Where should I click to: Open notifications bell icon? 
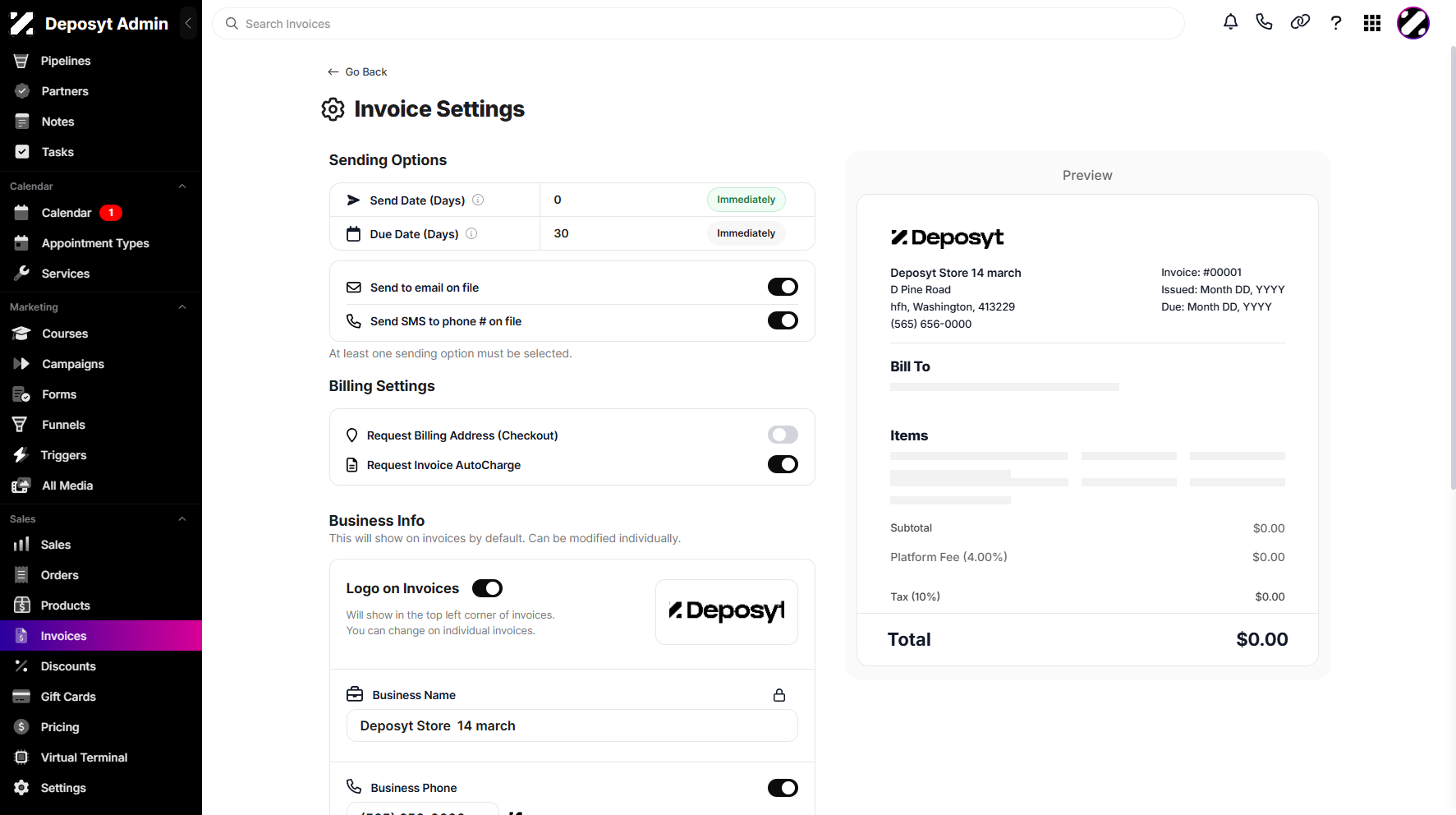pyautogui.click(x=1230, y=22)
